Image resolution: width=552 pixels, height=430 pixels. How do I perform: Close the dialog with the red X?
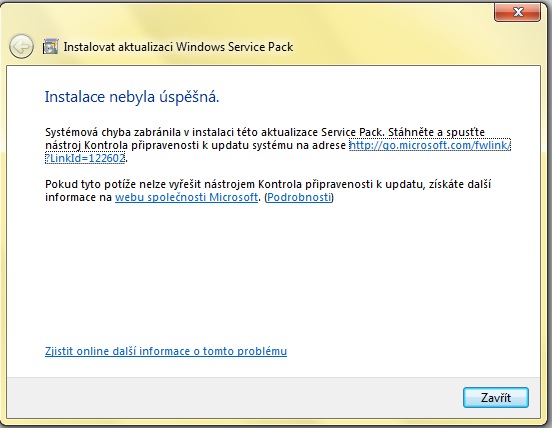tap(518, 12)
